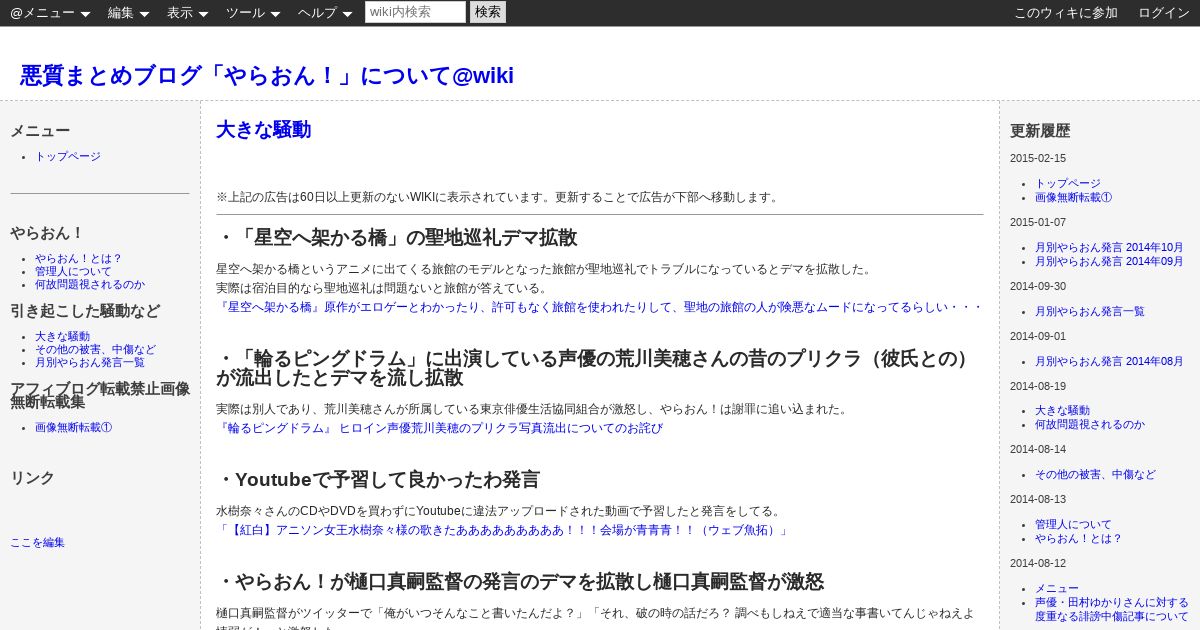Click ログイン in top bar
Screen dimensions: 1200x630
pos(1164,13)
